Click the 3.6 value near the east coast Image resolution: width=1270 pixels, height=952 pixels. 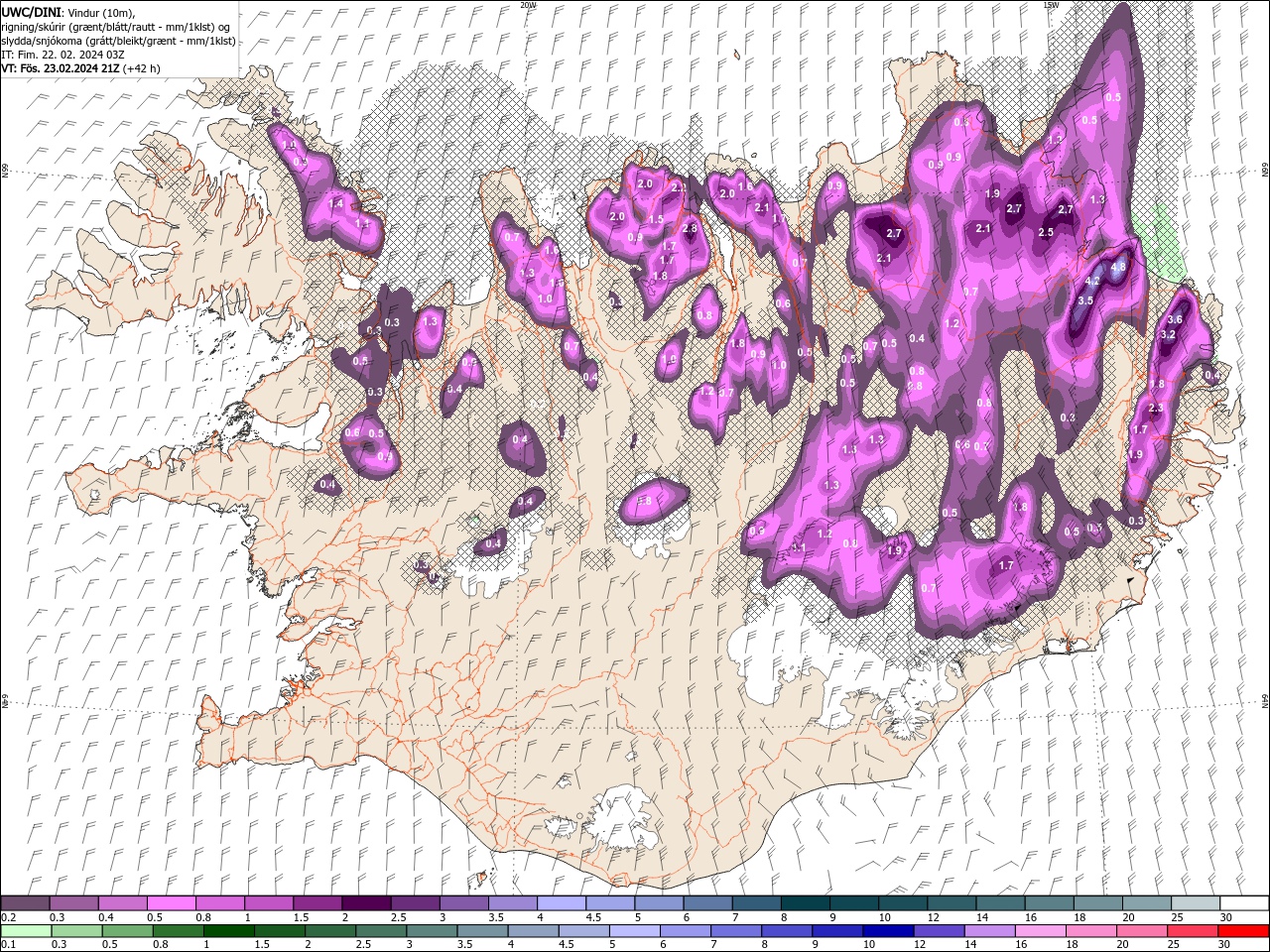click(1176, 319)
